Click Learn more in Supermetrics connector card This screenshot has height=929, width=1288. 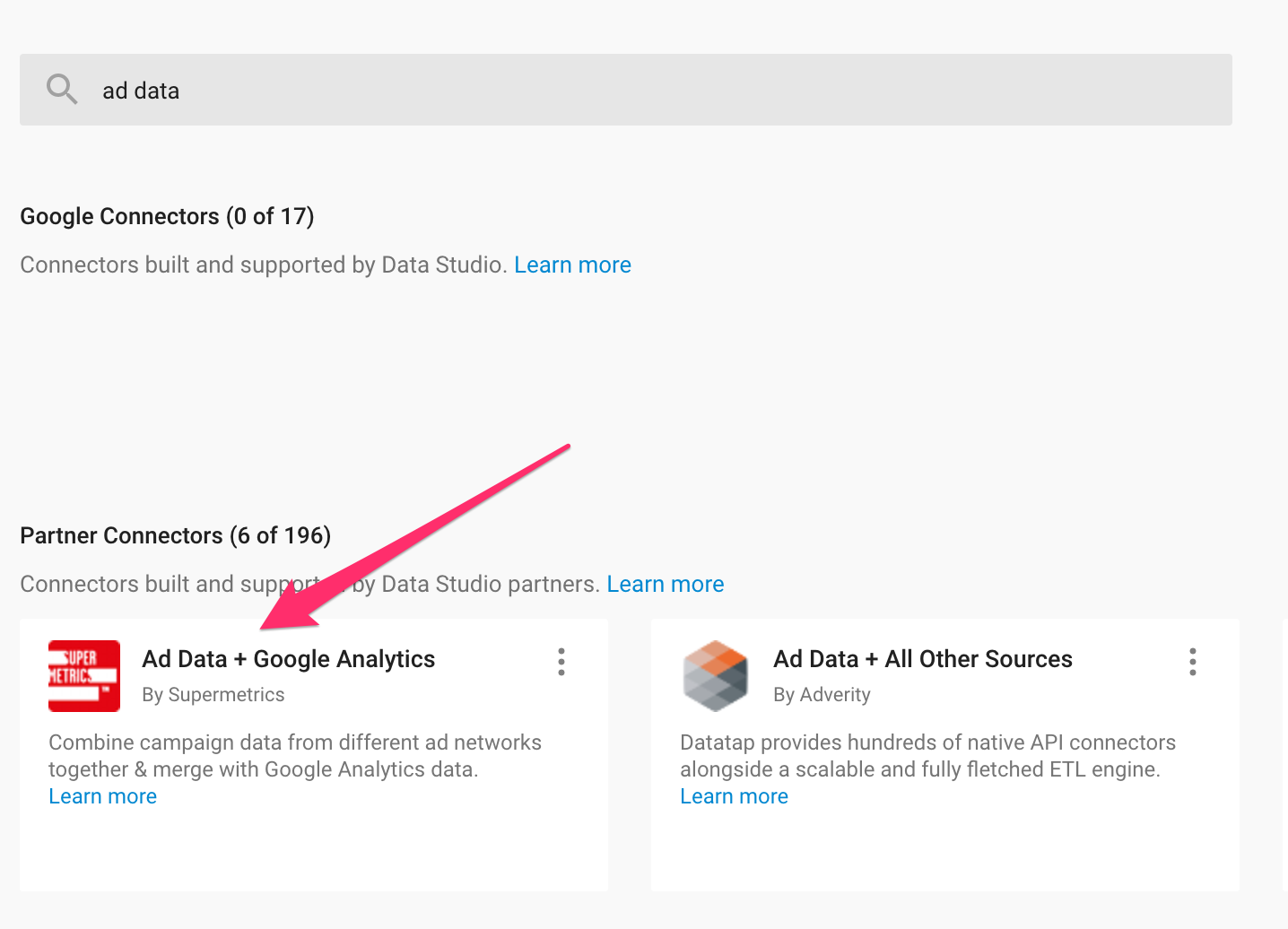click(x=102, y=796)
